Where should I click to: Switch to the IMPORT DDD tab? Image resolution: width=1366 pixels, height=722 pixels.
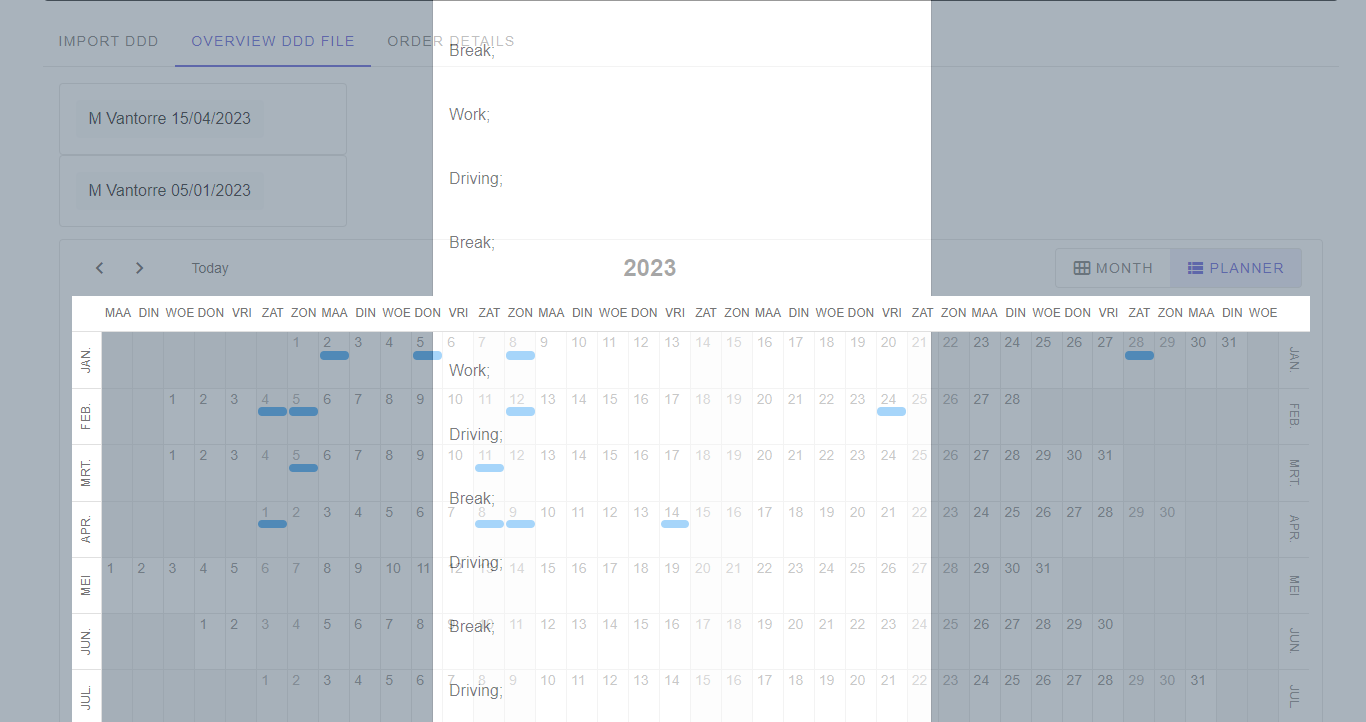(x=108, y=41)
